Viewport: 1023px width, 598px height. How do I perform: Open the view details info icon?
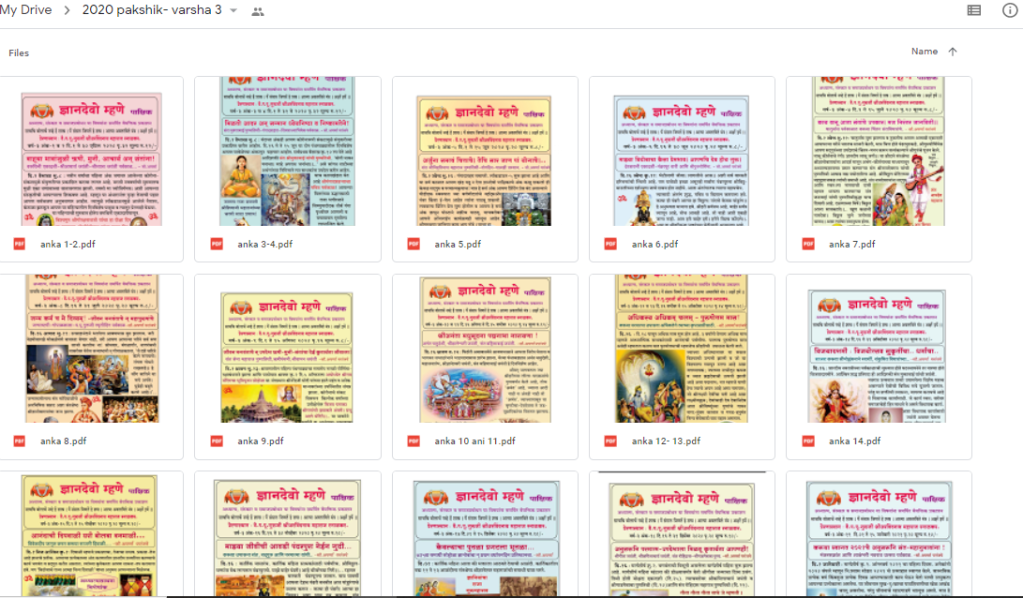coord(1009,10)
